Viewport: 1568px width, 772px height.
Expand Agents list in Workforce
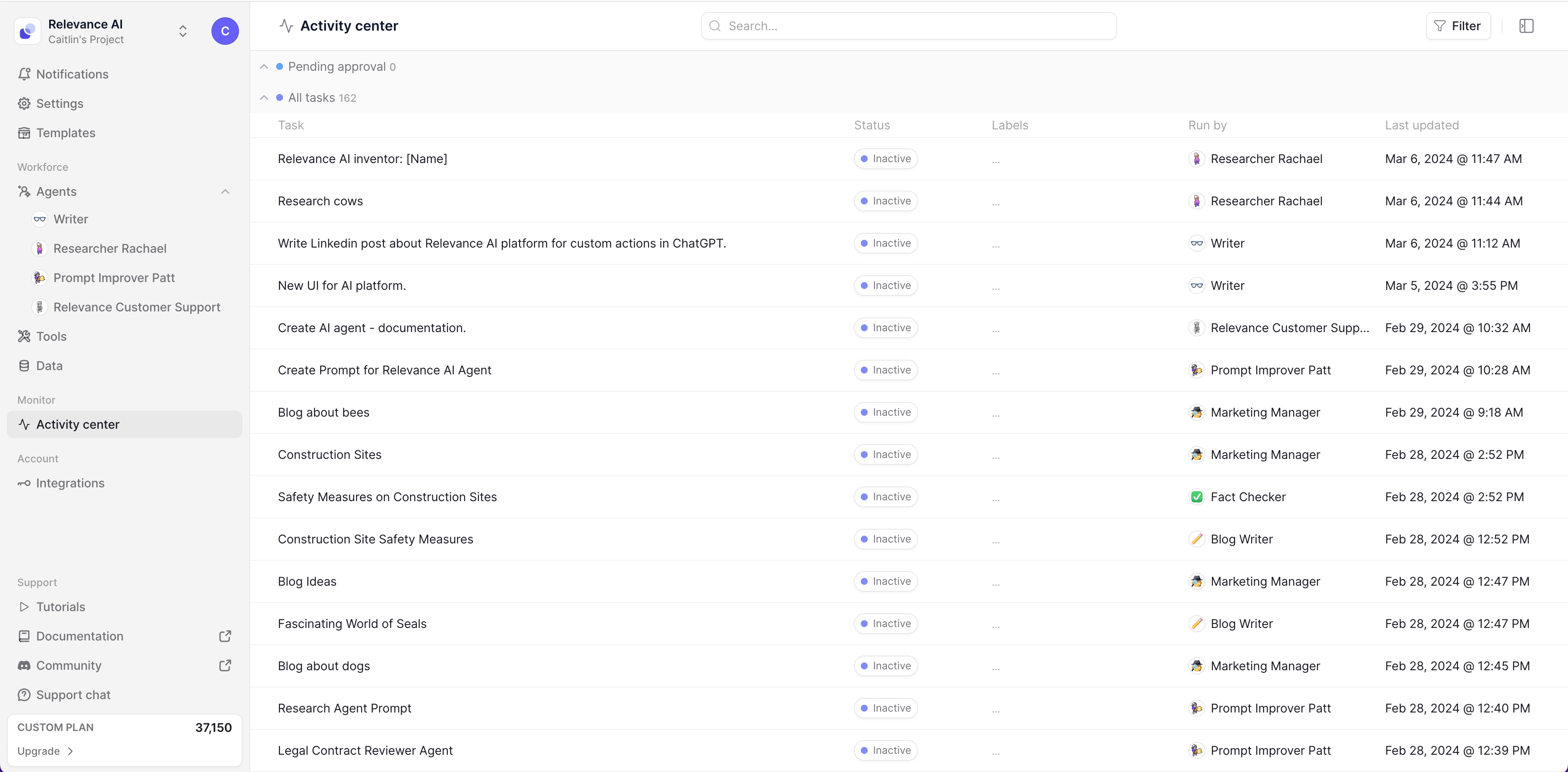[x=225, y=191]
